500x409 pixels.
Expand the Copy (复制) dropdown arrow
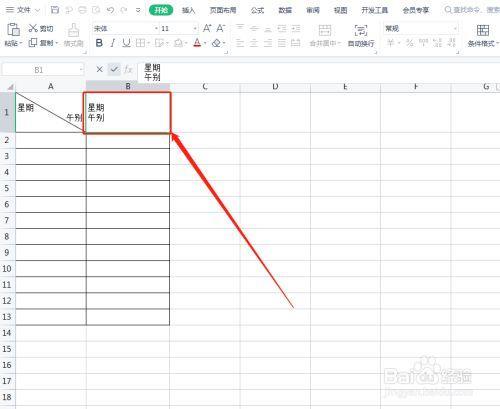57,43
